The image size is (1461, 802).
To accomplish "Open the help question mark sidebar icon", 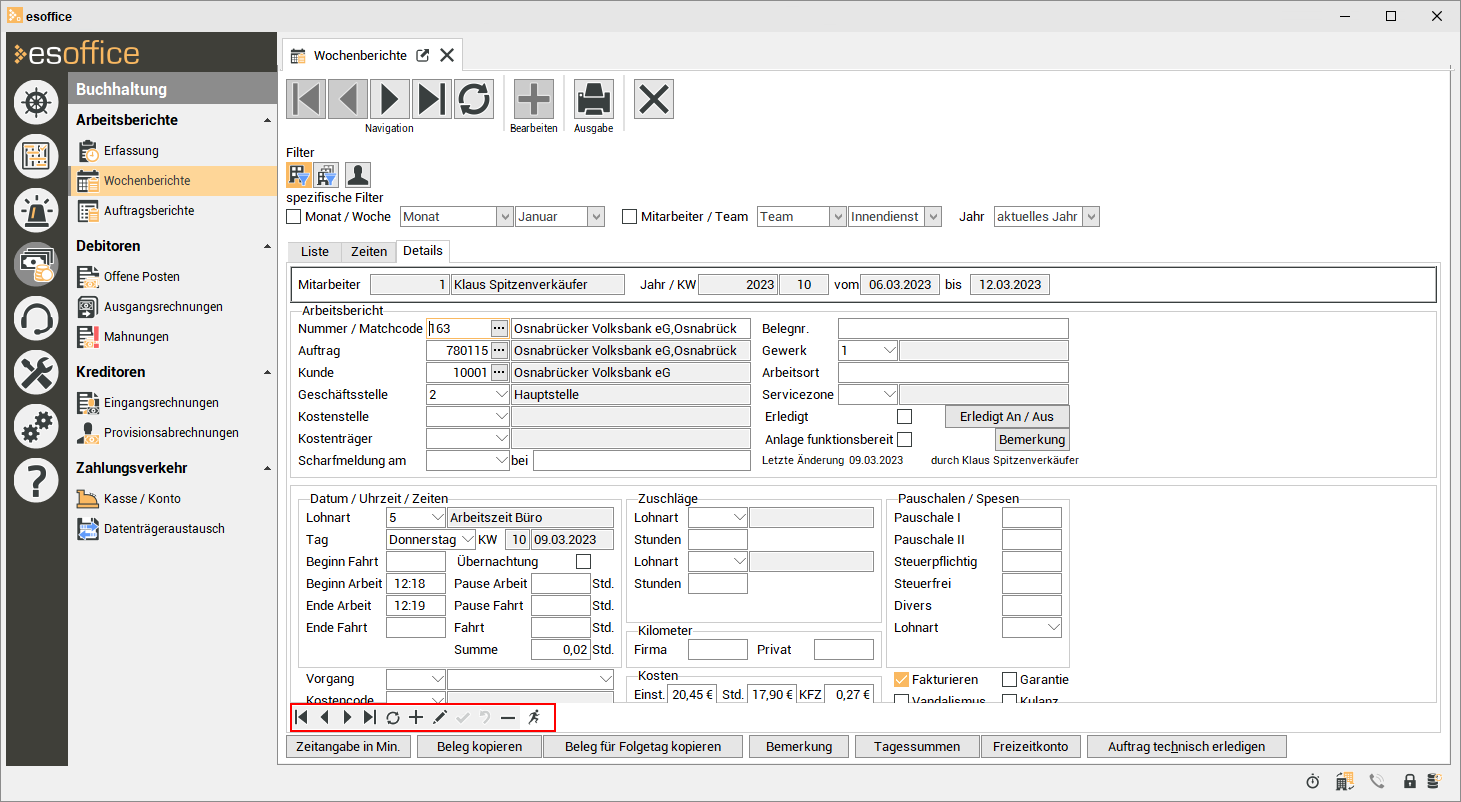I will pyautogui.click(x=36, y=481).
